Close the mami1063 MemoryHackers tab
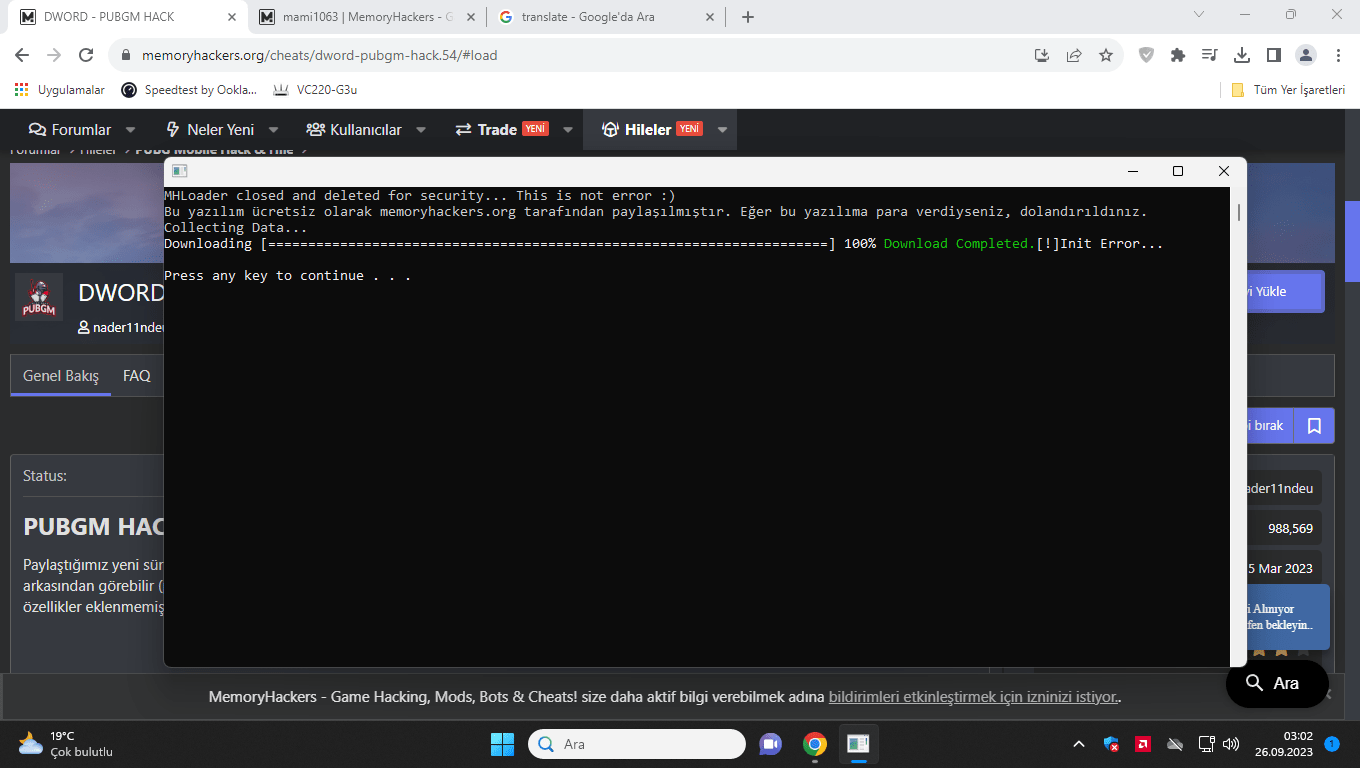Viewport: 1360px width, 768px height. (472, 17)
